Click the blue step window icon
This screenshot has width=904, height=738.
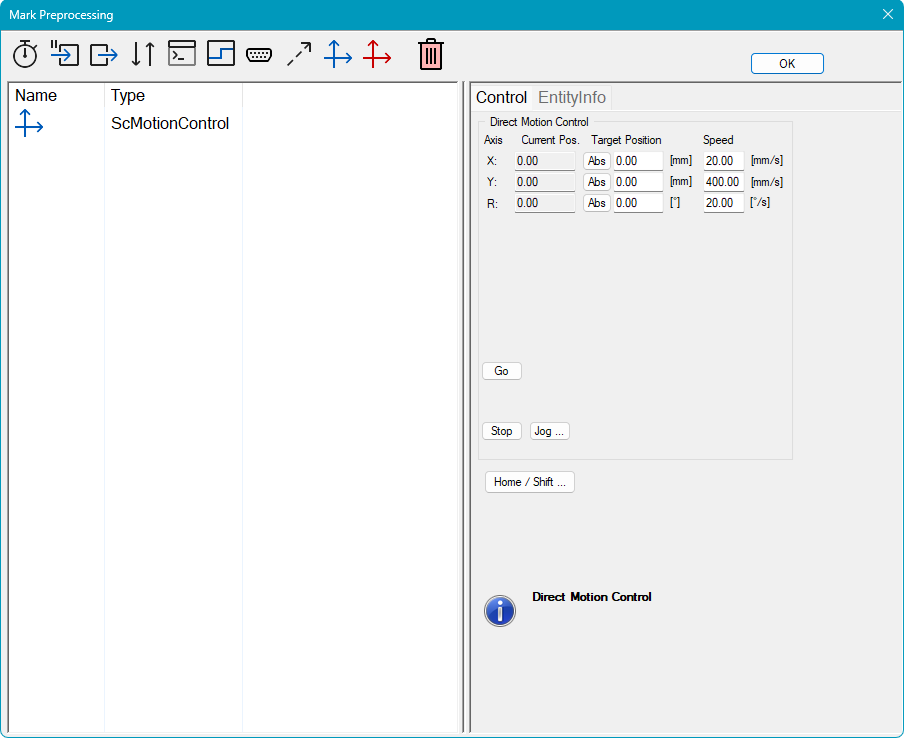[221, 53]
